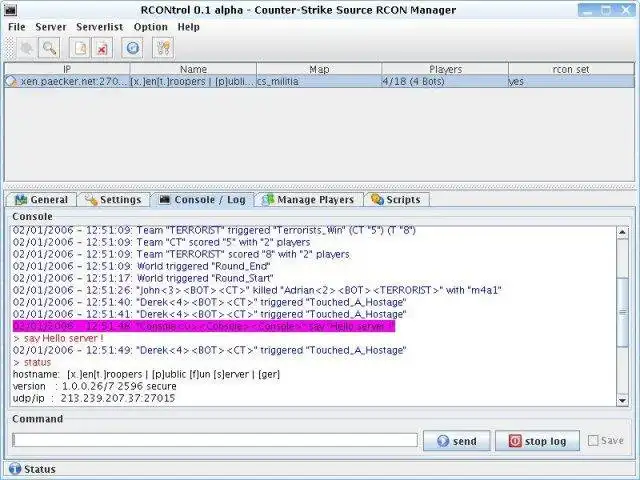Click the World triggered "Round_End" line
The width and height of the screenshot is (640, 480).
tap(142, 266)
